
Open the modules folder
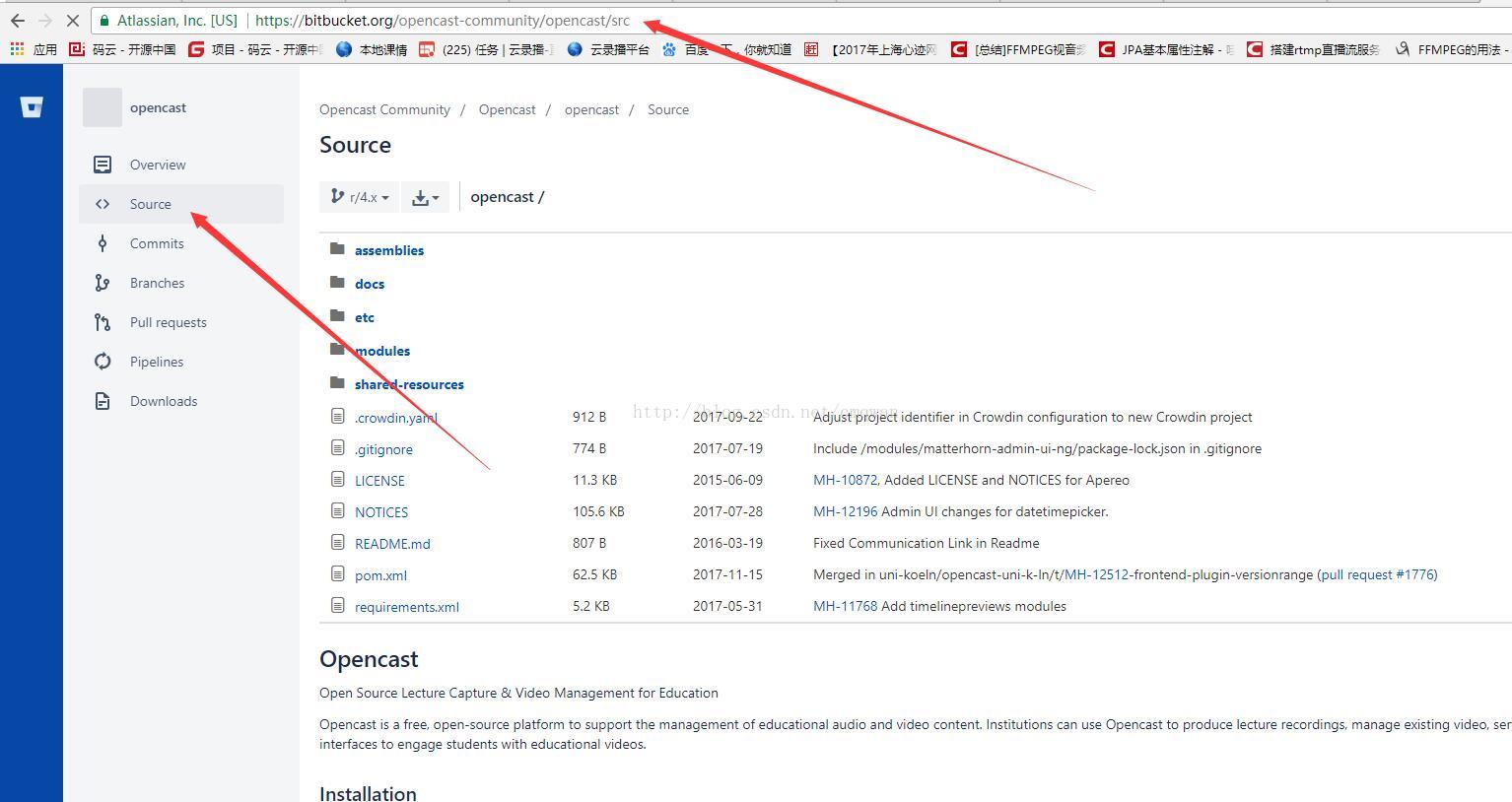tap(382, 351)
